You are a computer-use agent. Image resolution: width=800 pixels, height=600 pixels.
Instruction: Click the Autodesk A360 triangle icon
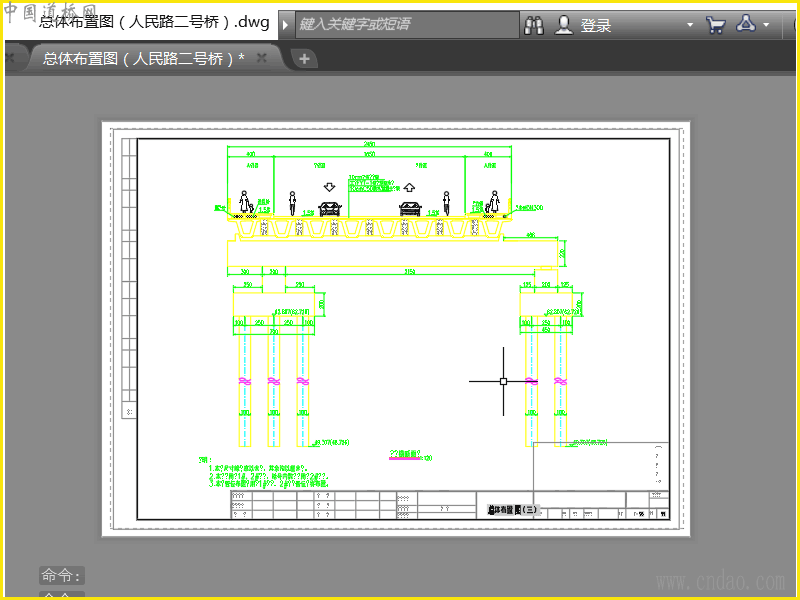coord(746,23)
